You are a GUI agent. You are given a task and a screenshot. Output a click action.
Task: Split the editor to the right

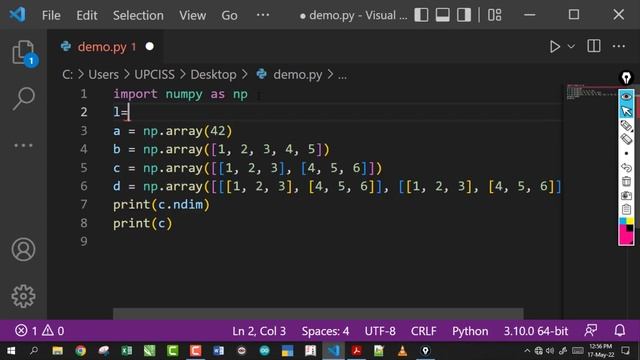click(x=593, y=46)
